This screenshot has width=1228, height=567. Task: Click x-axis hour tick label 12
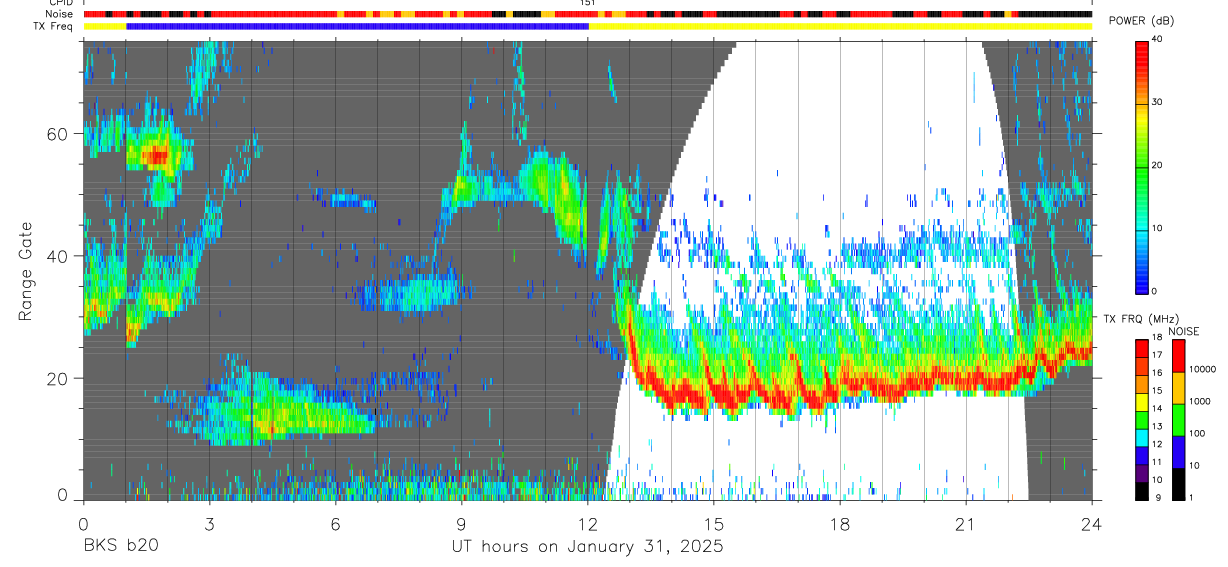587,523
